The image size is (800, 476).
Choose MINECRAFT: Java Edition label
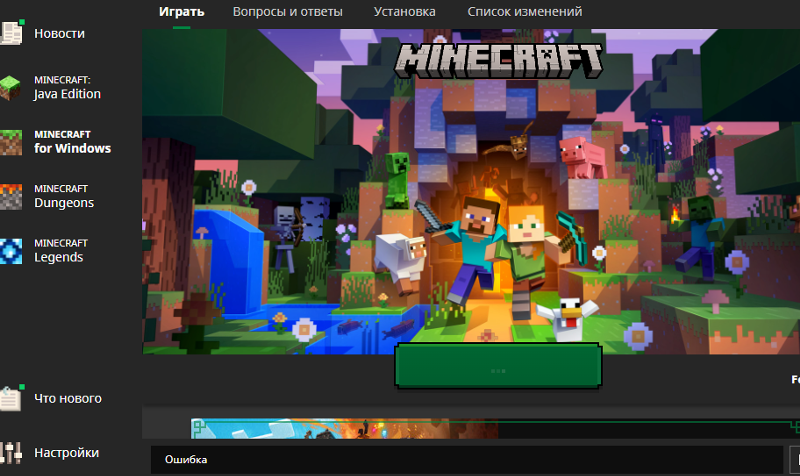tap(67, 88)
